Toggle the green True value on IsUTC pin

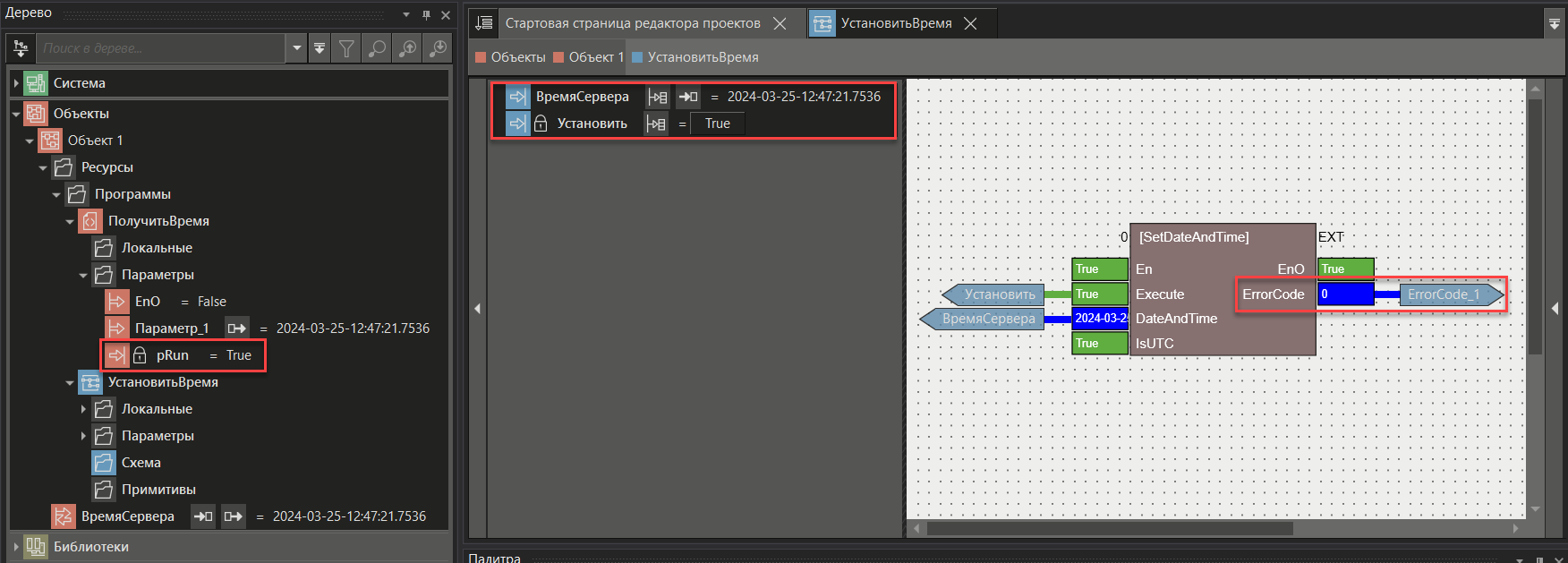coord(1100,344)
